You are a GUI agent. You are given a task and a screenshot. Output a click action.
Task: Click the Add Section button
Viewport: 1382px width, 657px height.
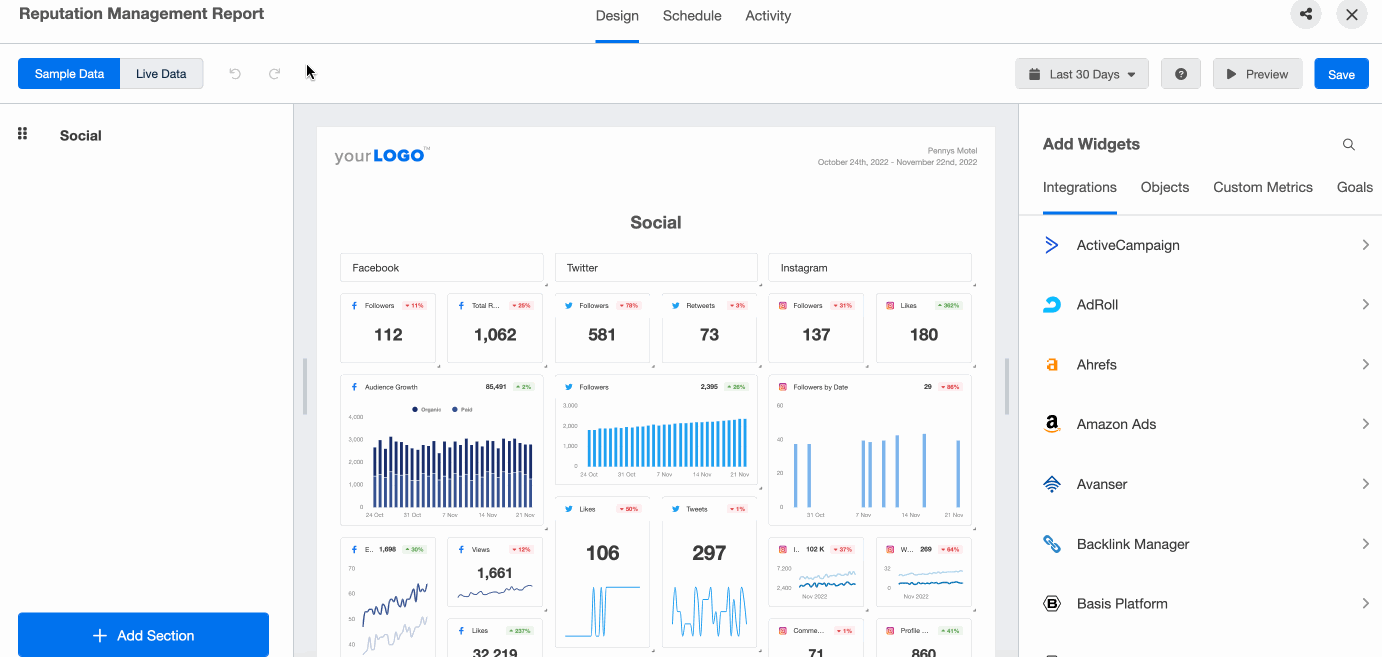(143, 634)
